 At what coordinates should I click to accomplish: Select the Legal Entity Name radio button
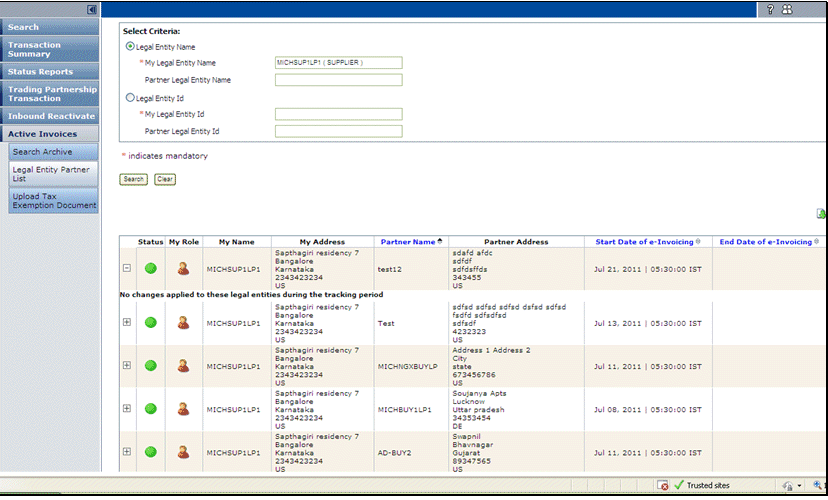tap(130, 46)
